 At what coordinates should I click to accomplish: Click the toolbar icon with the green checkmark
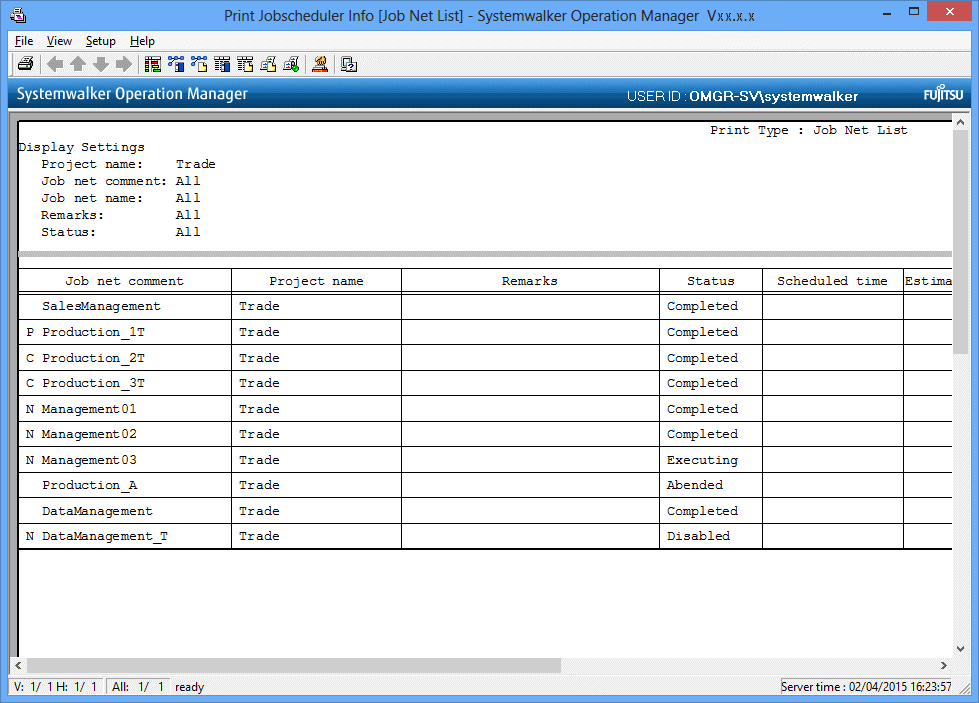click(291, 65)
